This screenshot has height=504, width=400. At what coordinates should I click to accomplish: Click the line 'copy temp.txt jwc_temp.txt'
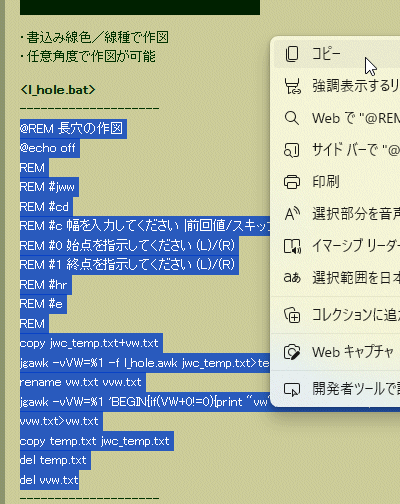(95, 441)
